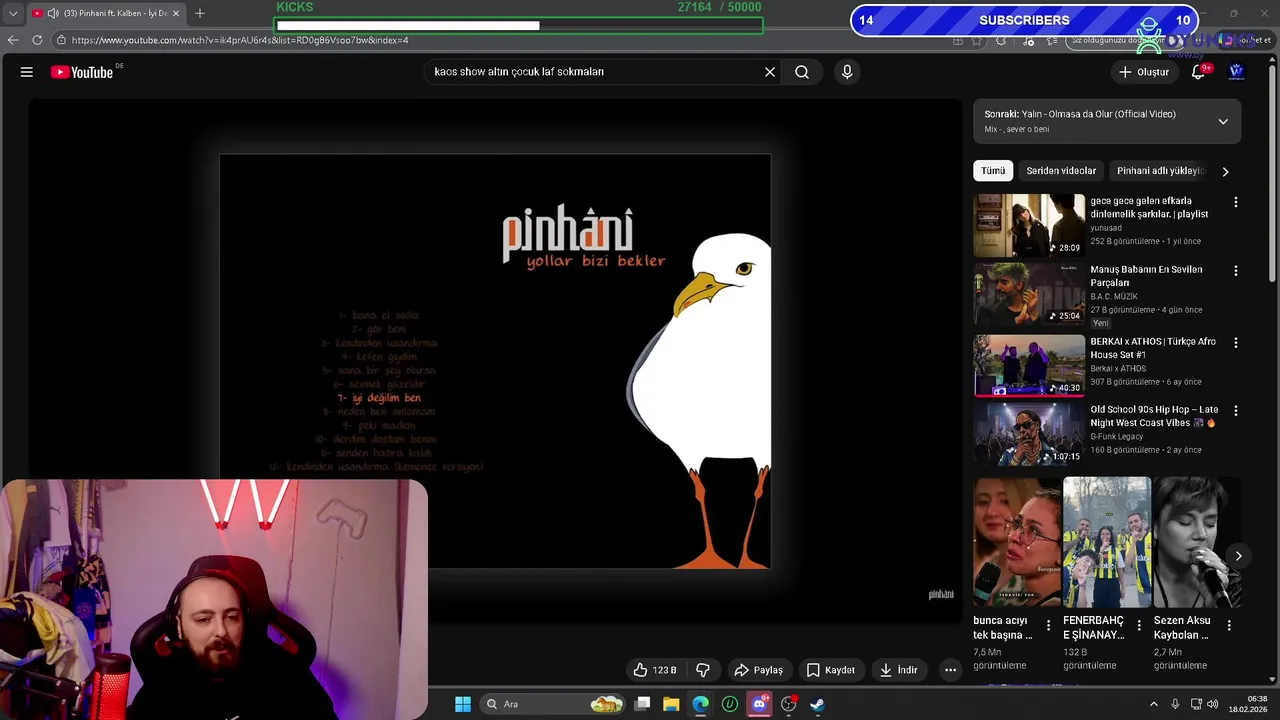Open 'Old School 90s Hip Hop' video title
The height and width of the screenshot is (720, 1280).
coord(1154,416)
